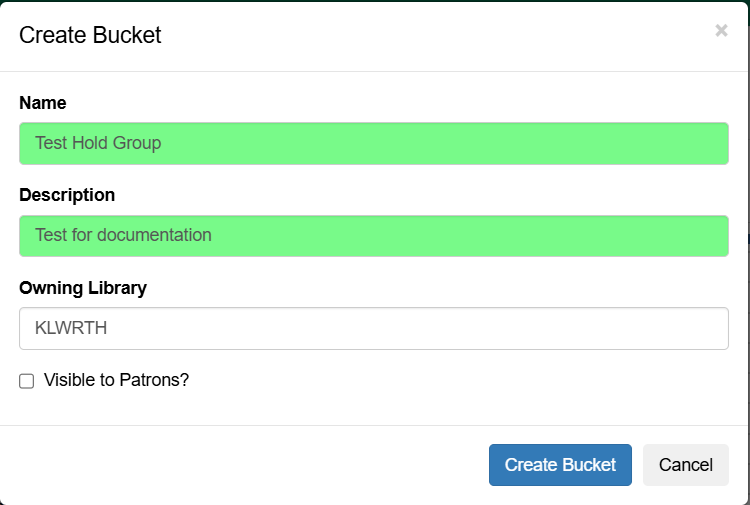Viewport: 750px width, 505px height.
Task: Click the Description field label
Action: click(67, 195)
